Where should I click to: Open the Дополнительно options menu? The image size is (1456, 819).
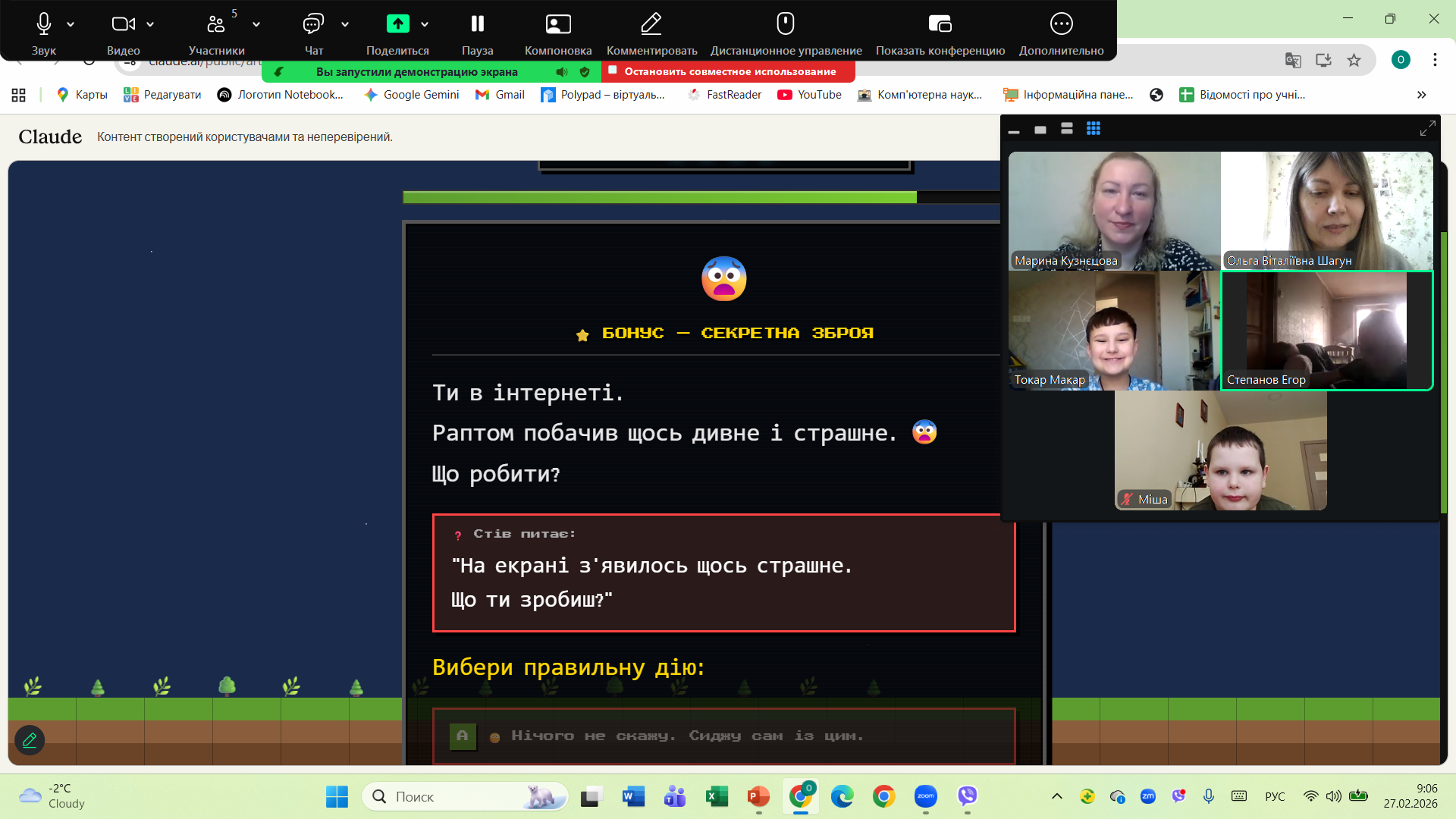click(1061, 24)
